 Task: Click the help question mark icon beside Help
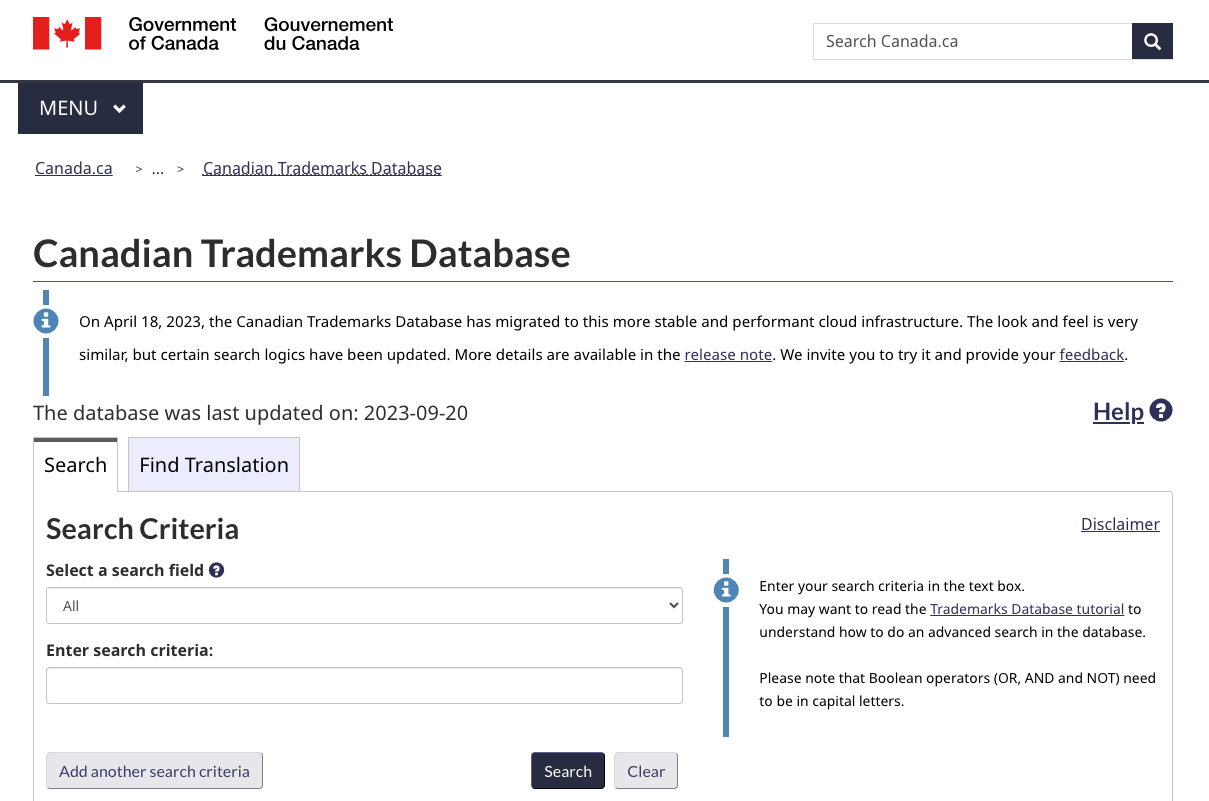click(1160, 410)
